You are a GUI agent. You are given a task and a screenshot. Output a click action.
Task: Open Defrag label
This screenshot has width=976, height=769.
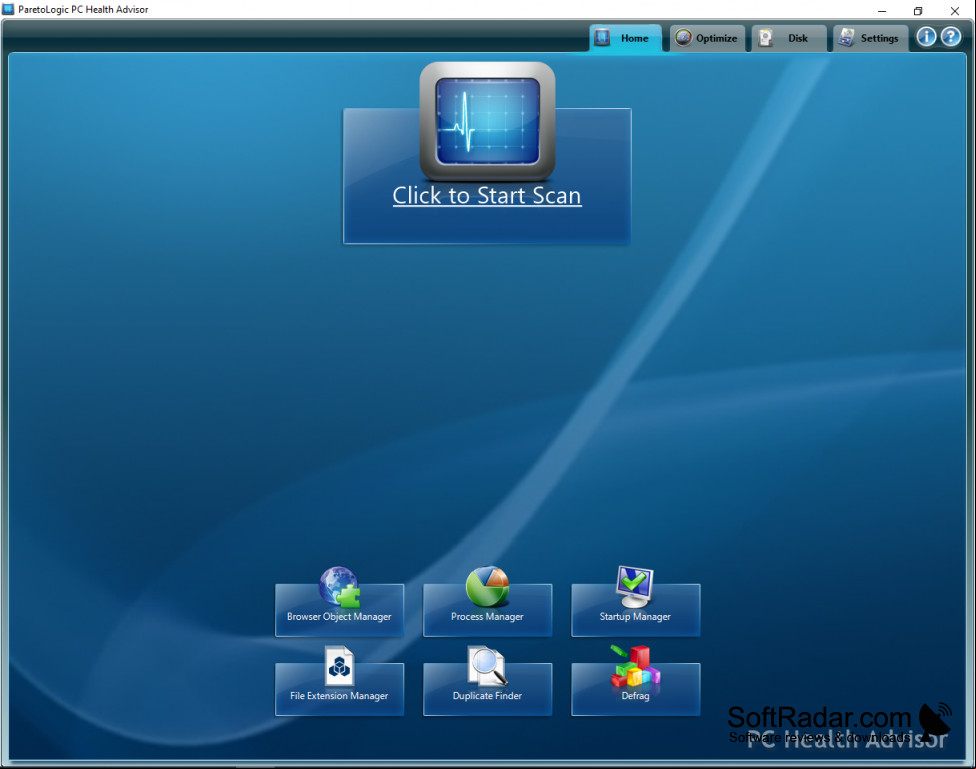(636, 696)
